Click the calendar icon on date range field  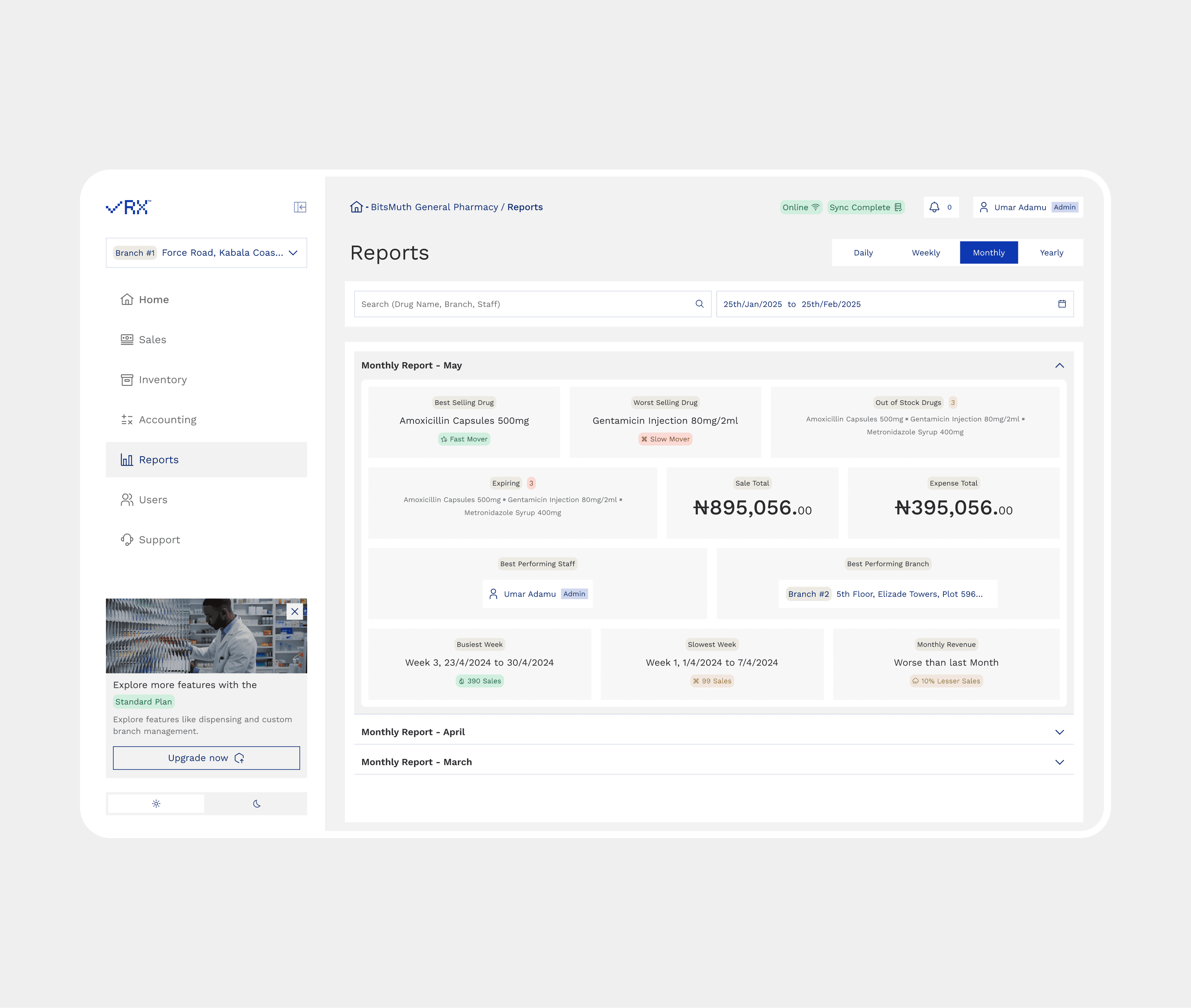[x=1062, y=304]
